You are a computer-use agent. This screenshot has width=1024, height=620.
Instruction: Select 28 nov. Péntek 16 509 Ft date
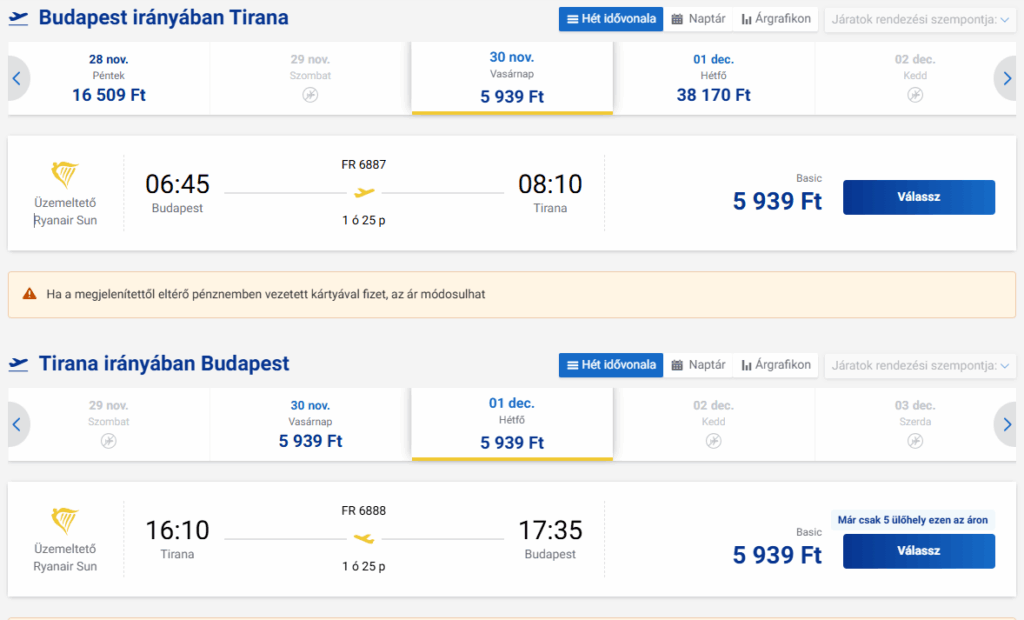click(x=109, y=79)
